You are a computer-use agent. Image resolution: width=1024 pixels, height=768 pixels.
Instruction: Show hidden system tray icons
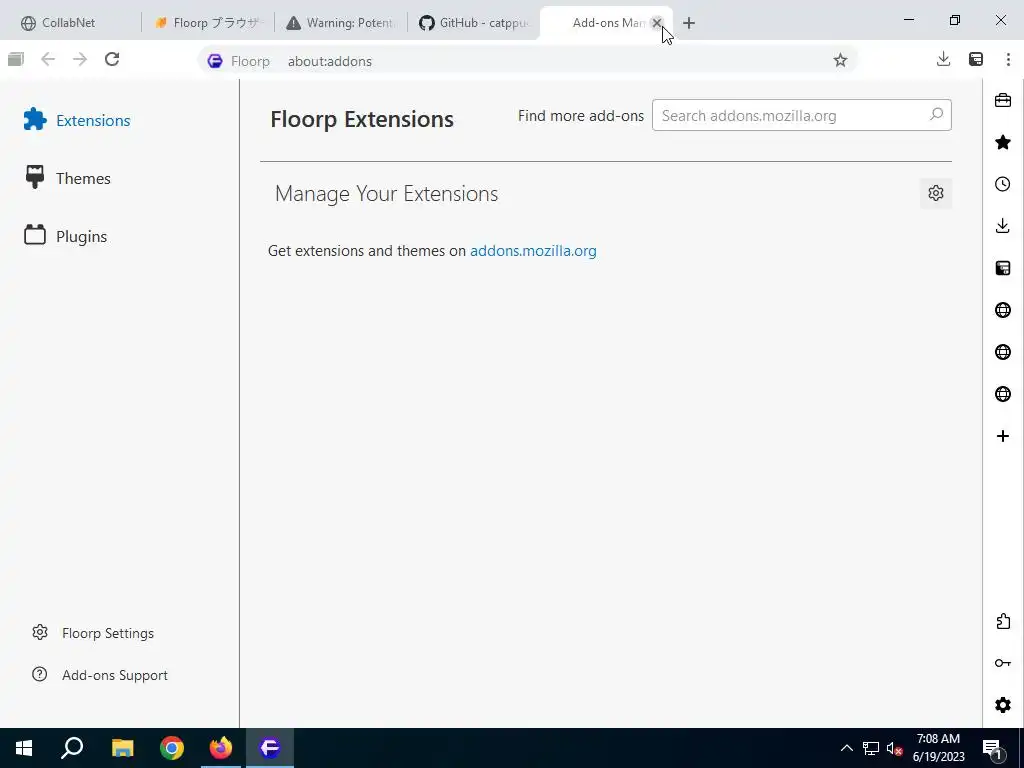pos(846,748)
